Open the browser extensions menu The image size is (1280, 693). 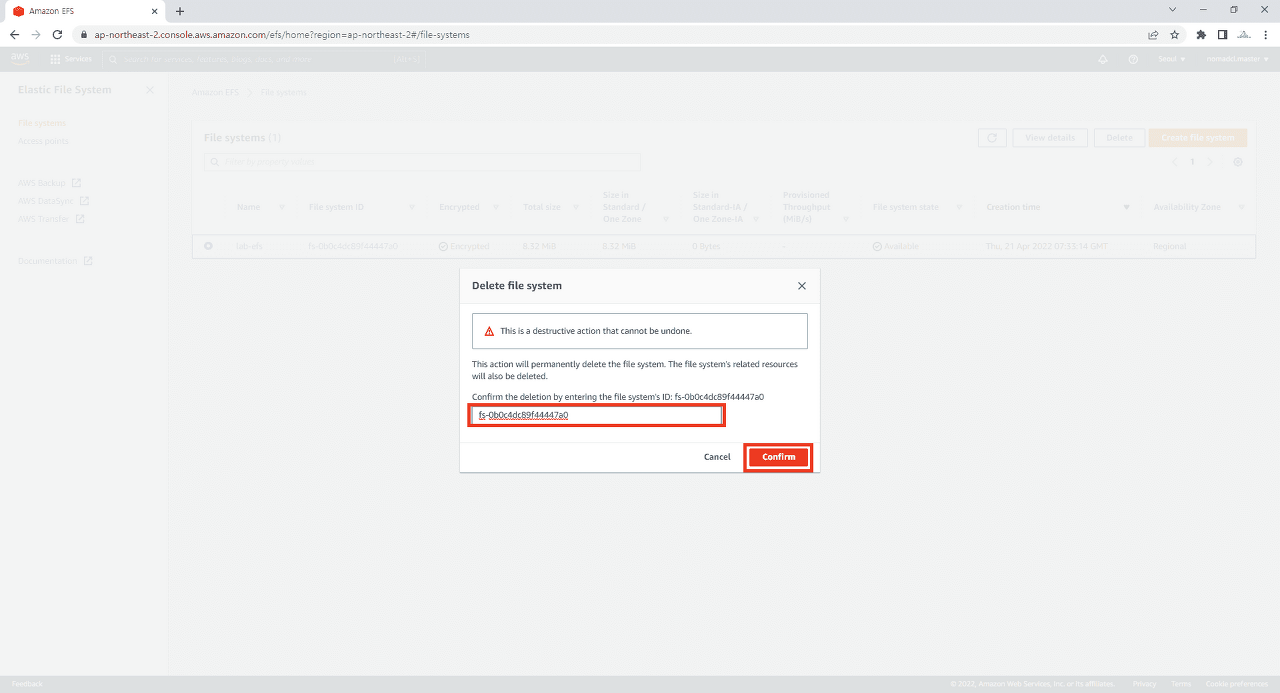point(1201,34)
